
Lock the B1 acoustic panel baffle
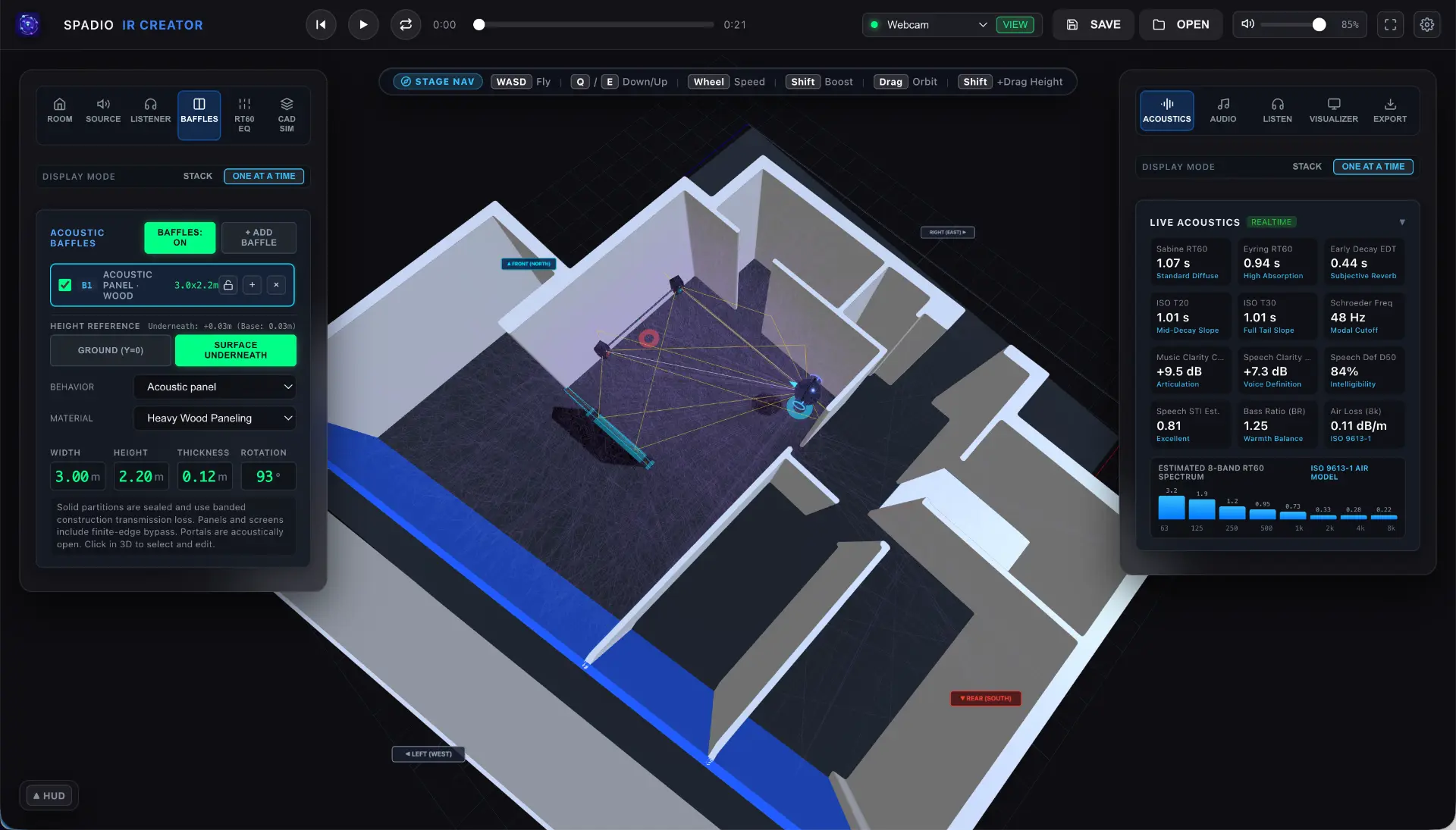(x=228, y=285)
